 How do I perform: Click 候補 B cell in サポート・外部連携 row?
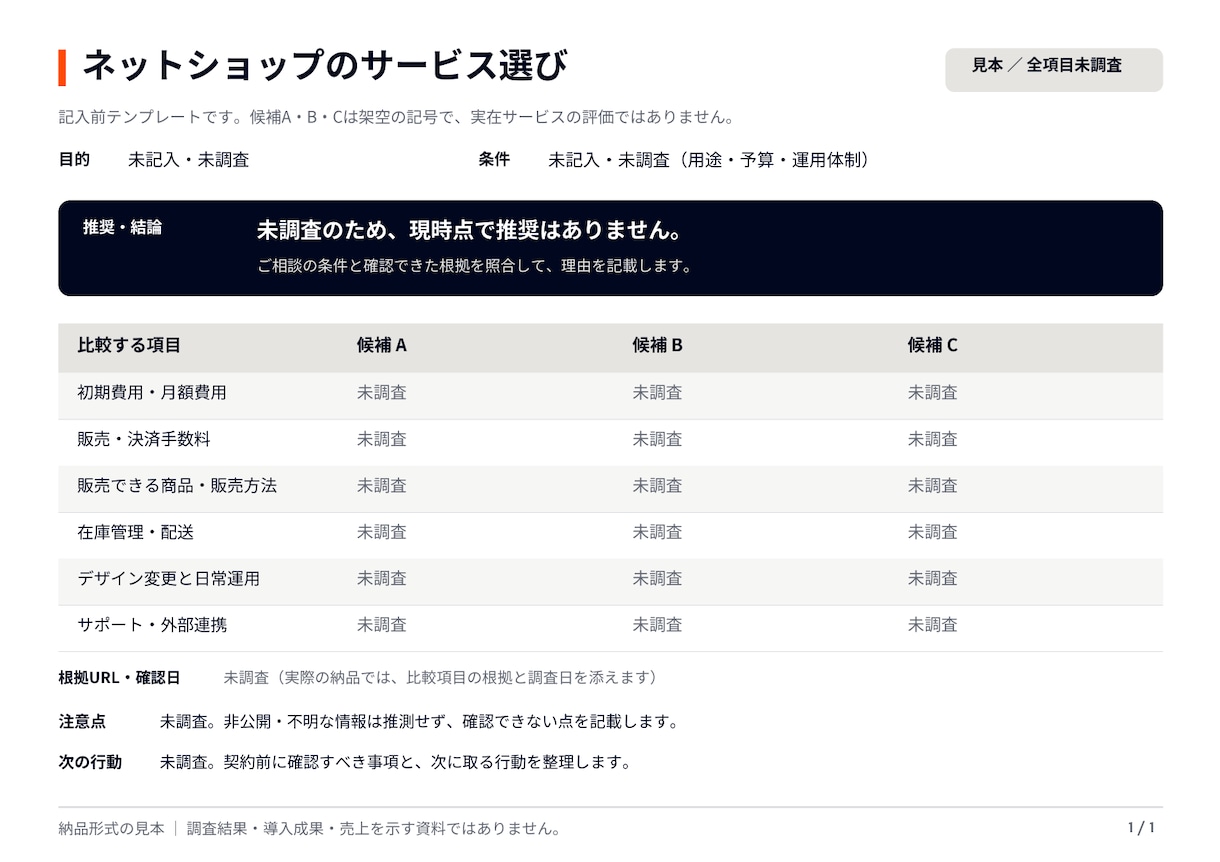(657, 625)
